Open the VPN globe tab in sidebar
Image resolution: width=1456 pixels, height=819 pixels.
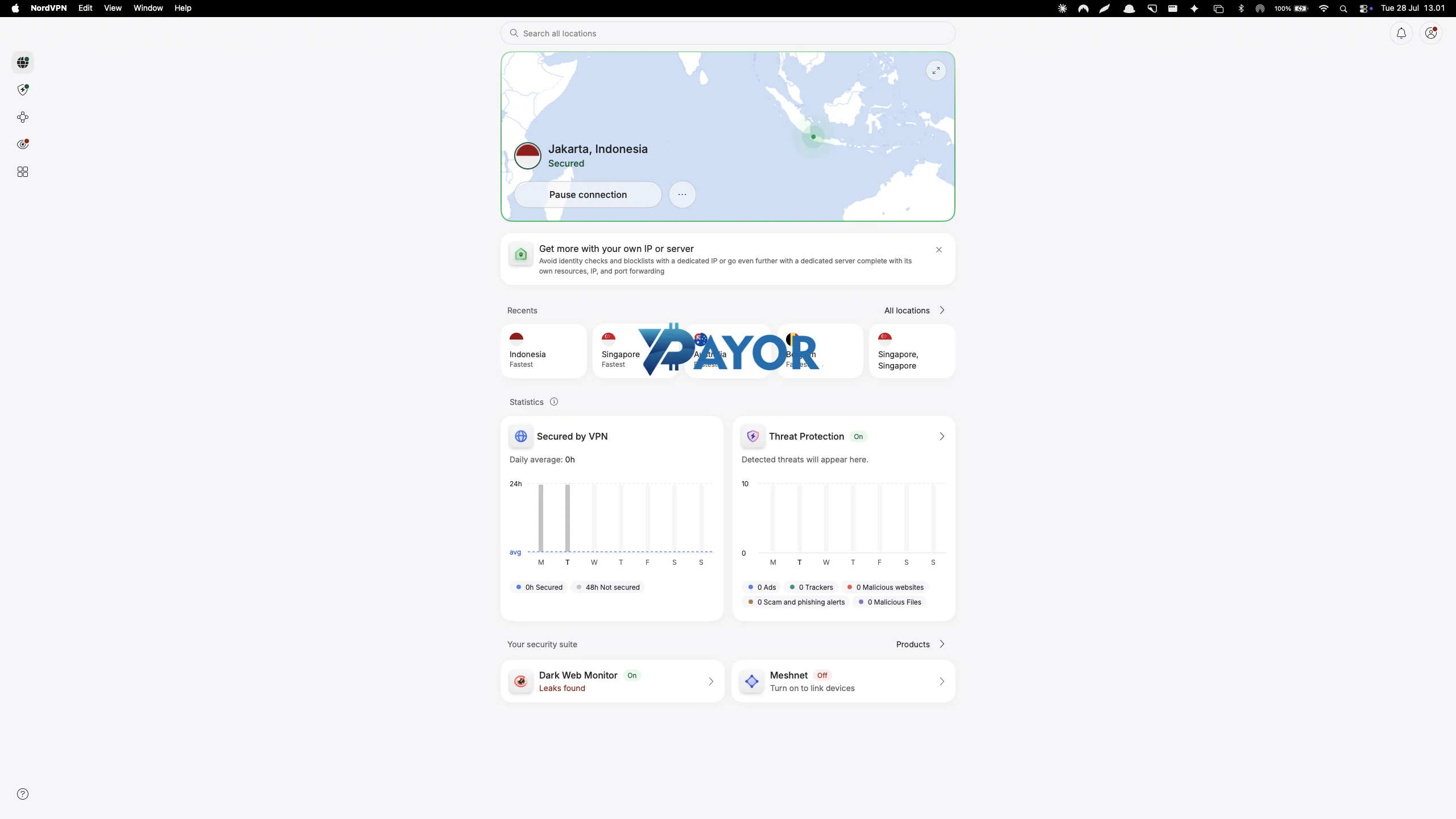[23, 63]
